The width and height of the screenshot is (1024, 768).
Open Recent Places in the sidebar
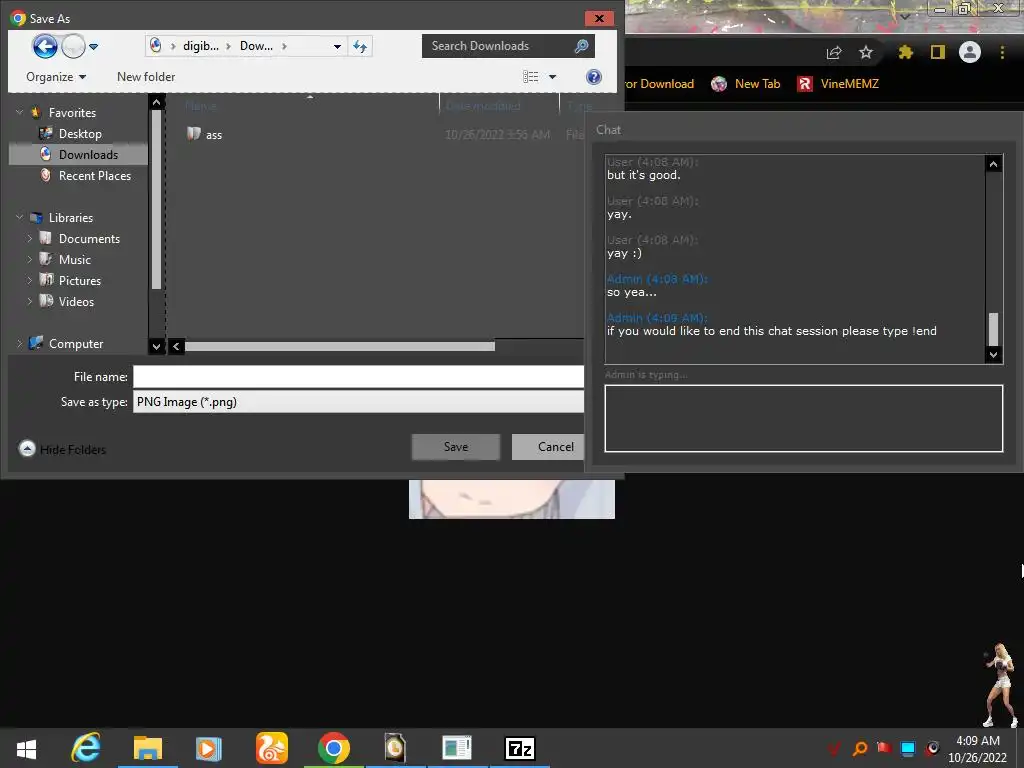95,176
